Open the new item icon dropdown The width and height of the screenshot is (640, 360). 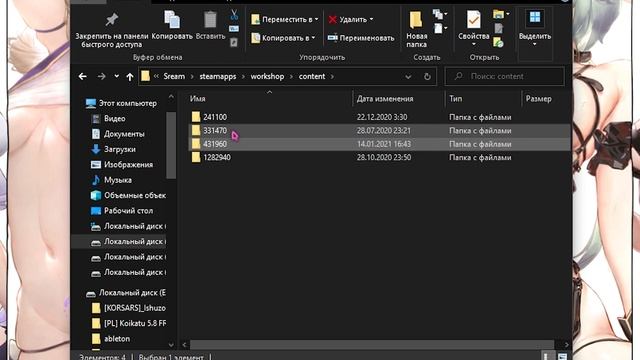(440, 15)
